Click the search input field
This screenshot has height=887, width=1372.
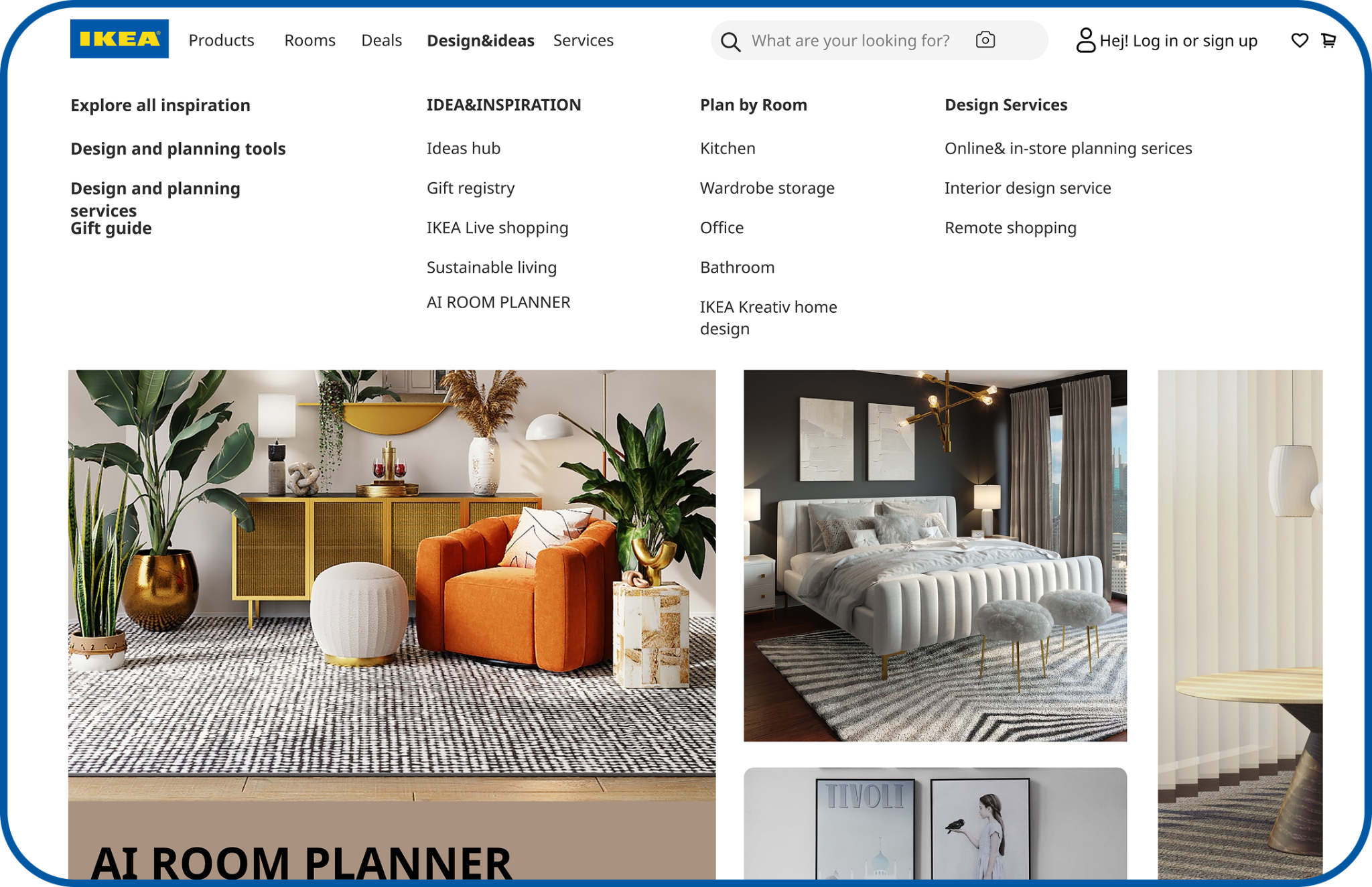coord(879,40)
